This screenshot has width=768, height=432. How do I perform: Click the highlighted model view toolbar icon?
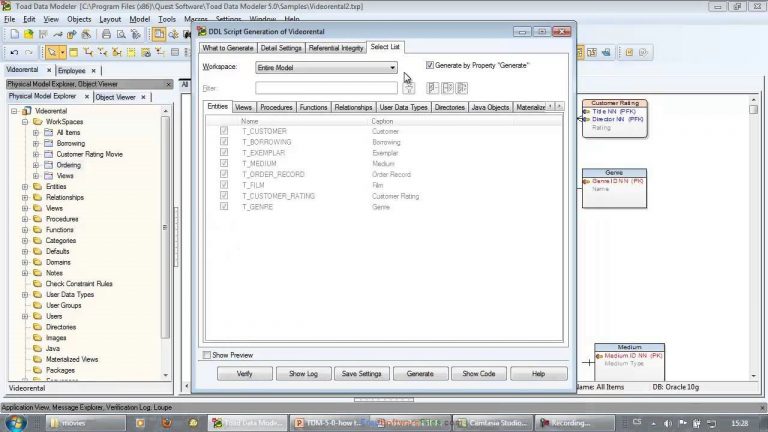[158, 34]
